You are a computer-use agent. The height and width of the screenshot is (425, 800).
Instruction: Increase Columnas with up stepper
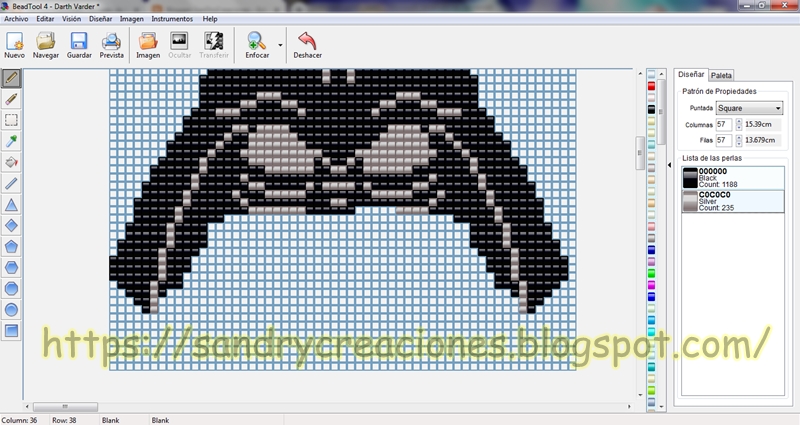tap(738, 121)
